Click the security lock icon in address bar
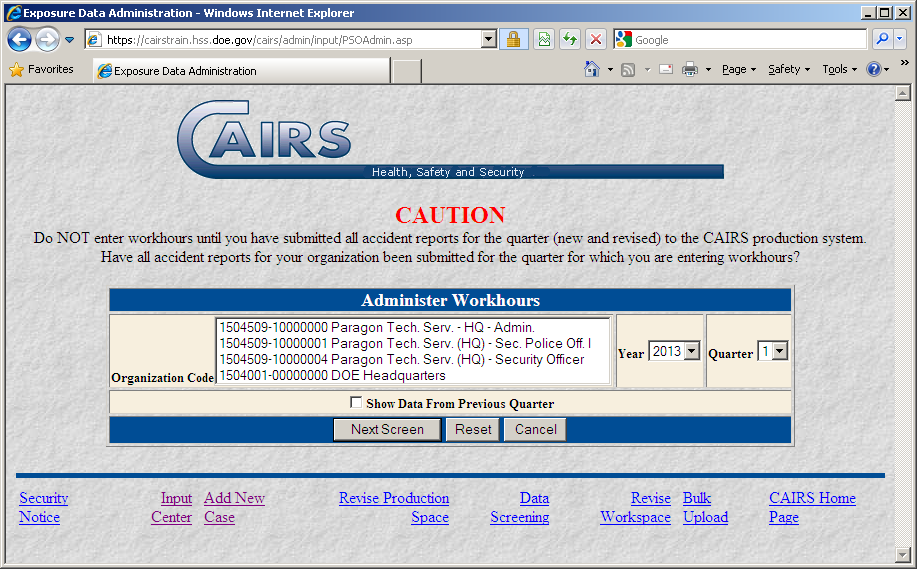 (513, 40)
